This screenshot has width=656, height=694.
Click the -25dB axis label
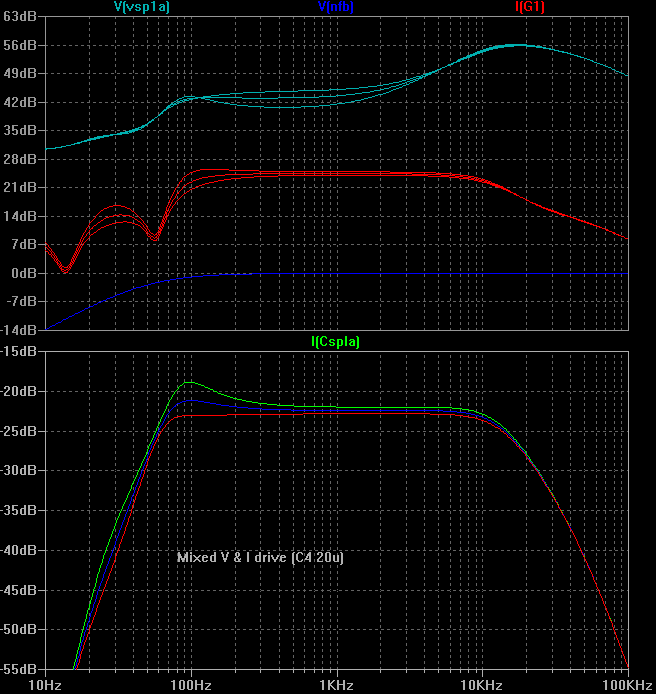click(x=18, y=431)
